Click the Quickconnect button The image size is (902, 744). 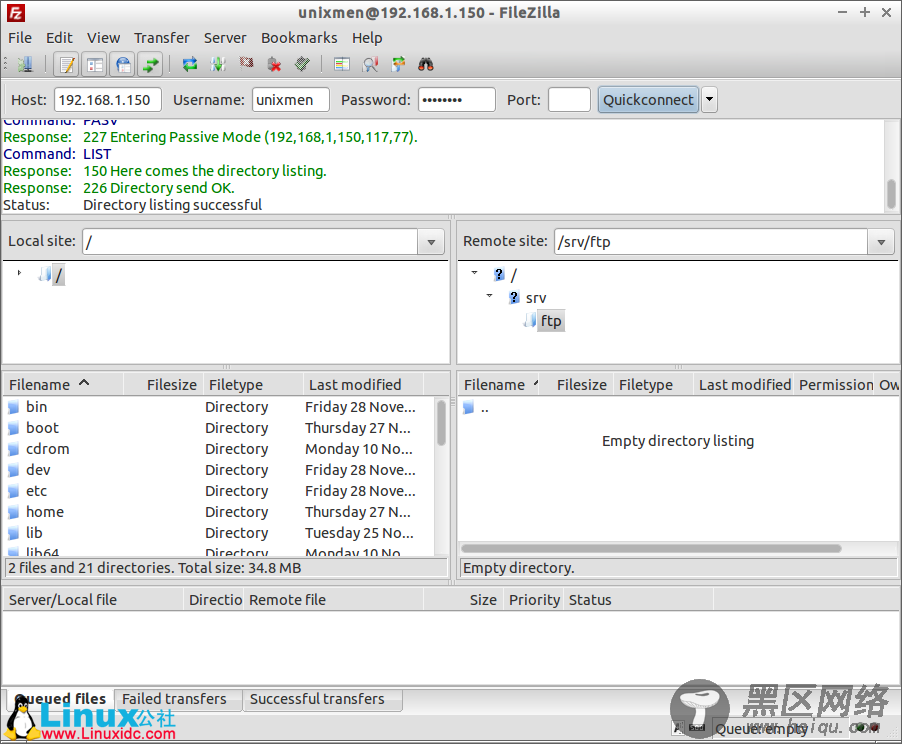[x=648, y=100]
